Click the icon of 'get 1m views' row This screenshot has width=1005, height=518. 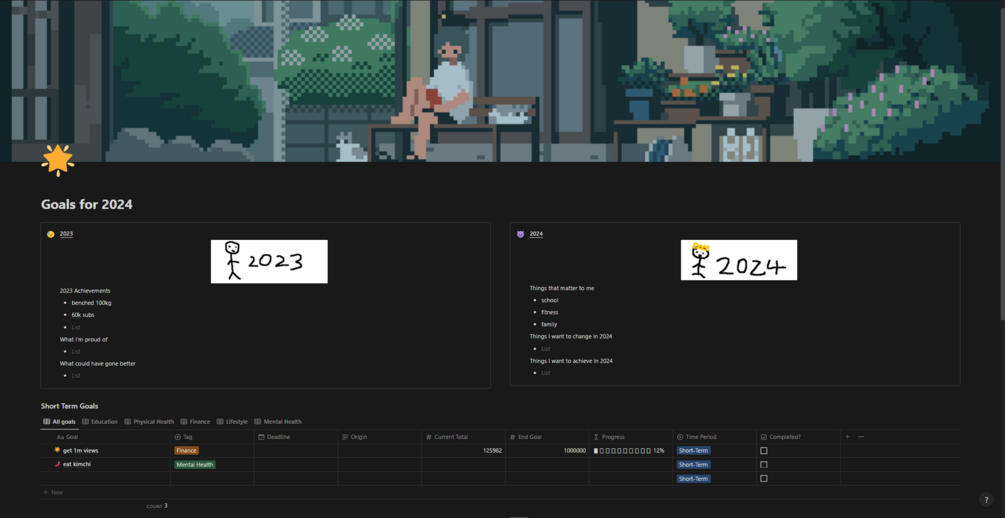pos(58,450)
